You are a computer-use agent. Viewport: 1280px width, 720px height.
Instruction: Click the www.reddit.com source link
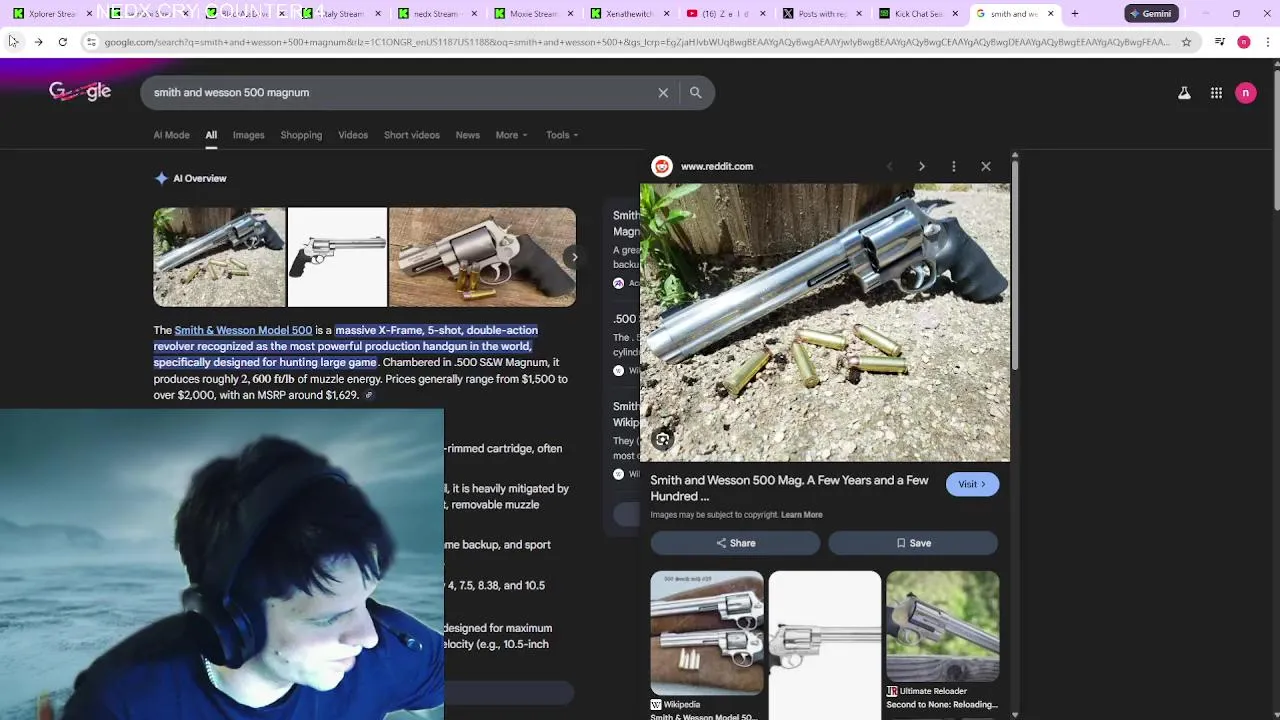tap(717, 166)
